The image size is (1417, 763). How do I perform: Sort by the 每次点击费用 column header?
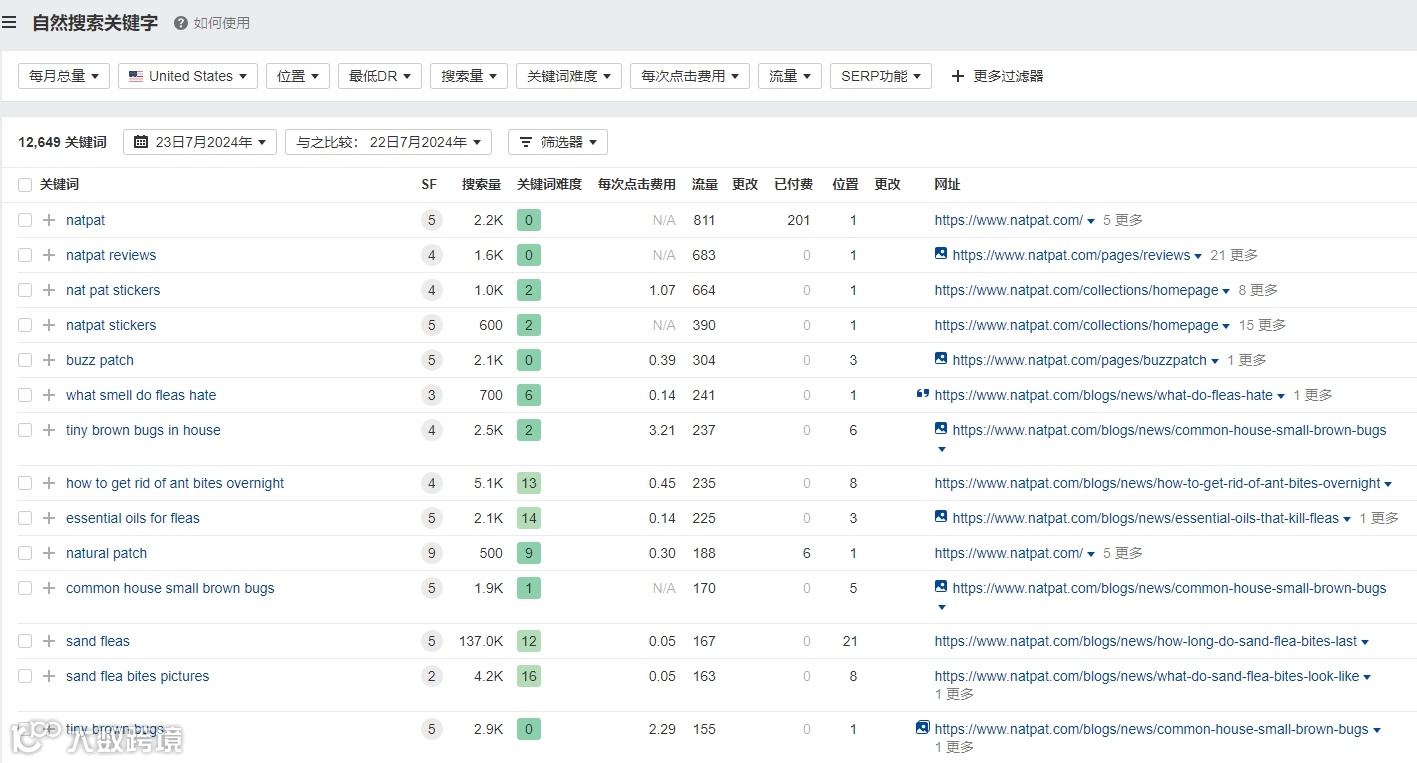pos(637,185)
